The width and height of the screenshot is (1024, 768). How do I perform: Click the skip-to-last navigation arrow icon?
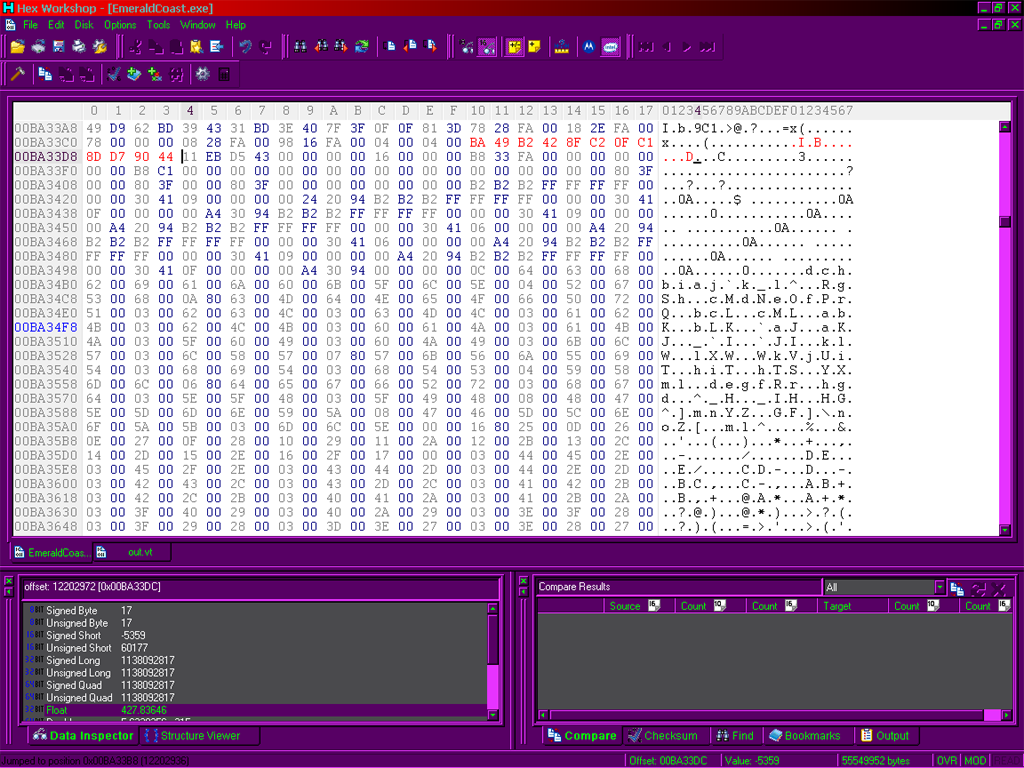click(x=707, y=47)
